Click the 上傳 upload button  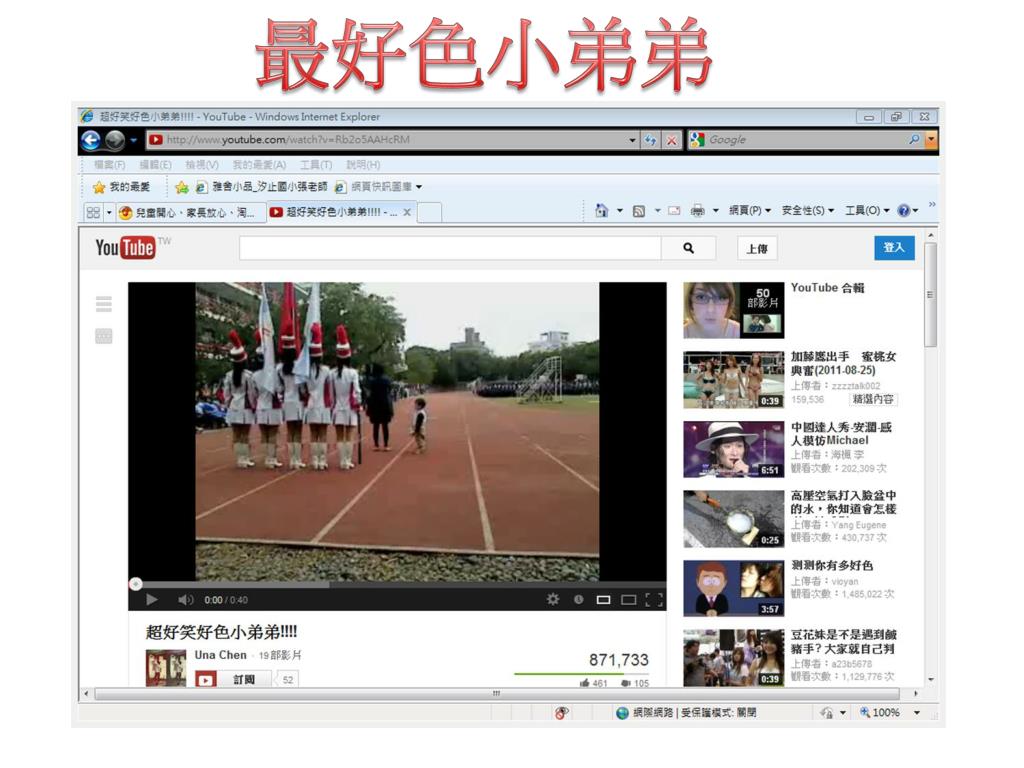756,249
